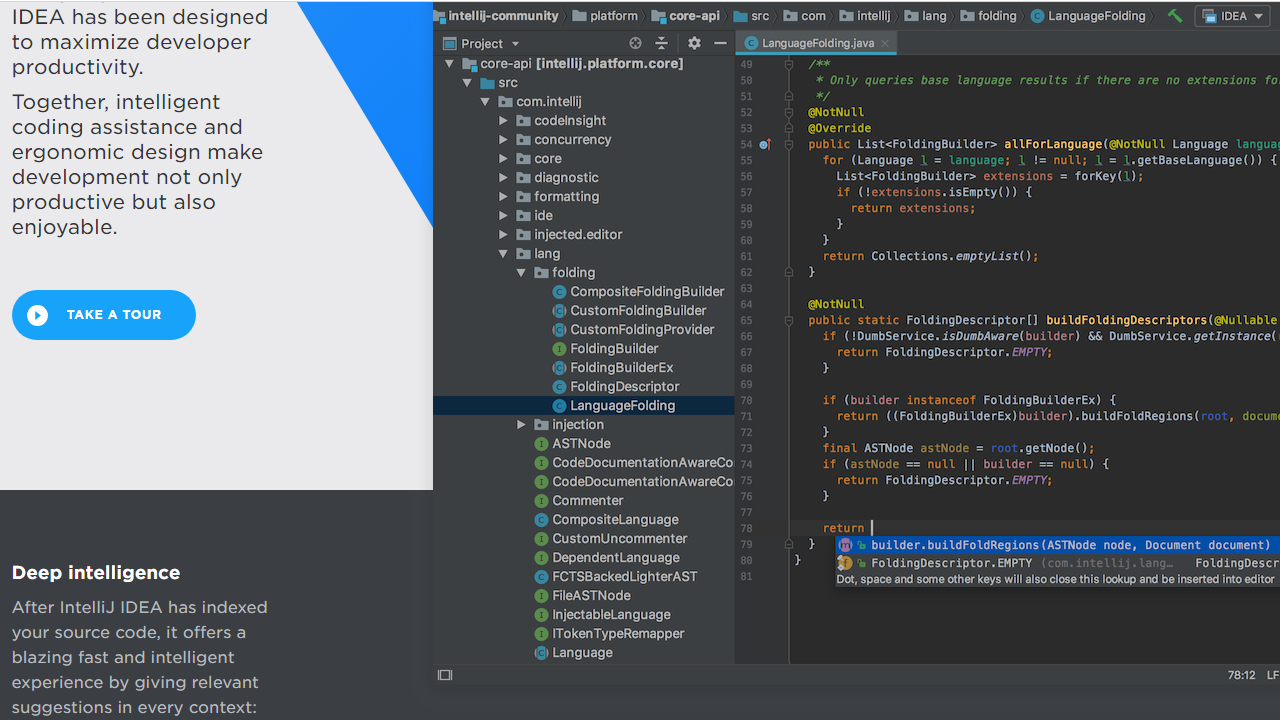Click the locate file crosshair icon
The height and width of the screenshot is (720, 1280).
[x=635, y=43]
